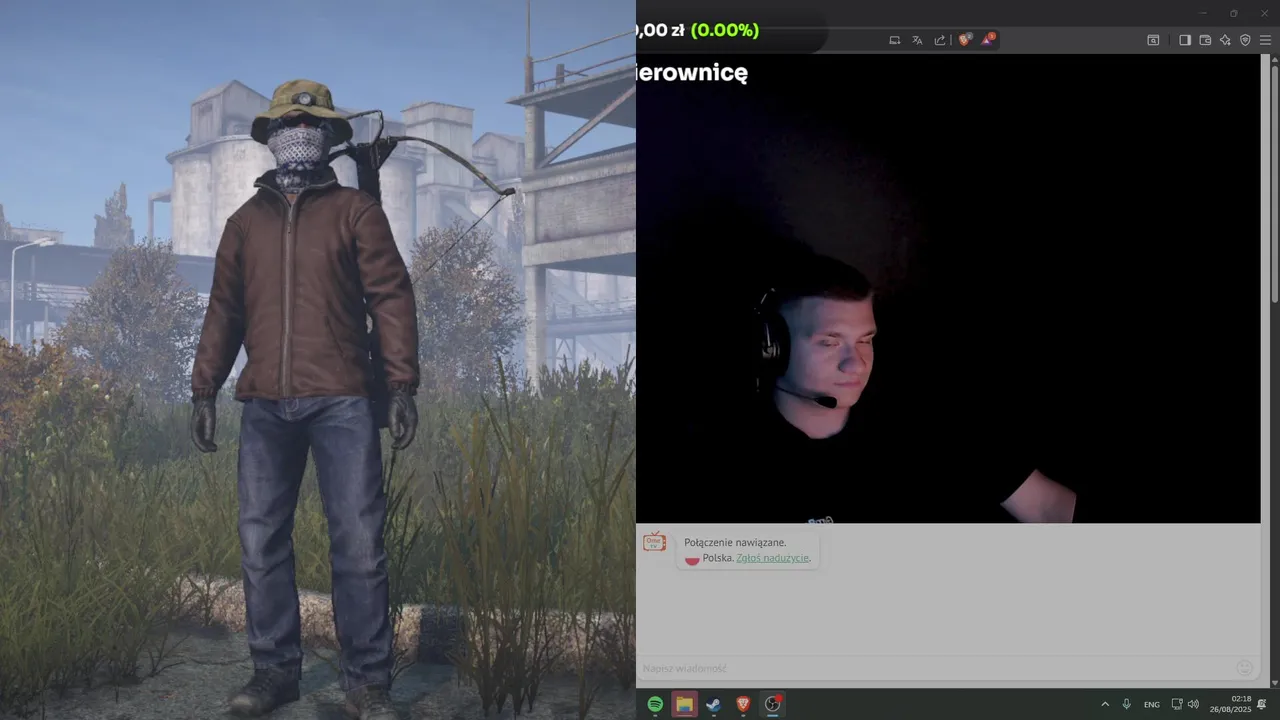Open the browser hamburger menu
Screen dimensions: 1280x720
point(1266,40)
